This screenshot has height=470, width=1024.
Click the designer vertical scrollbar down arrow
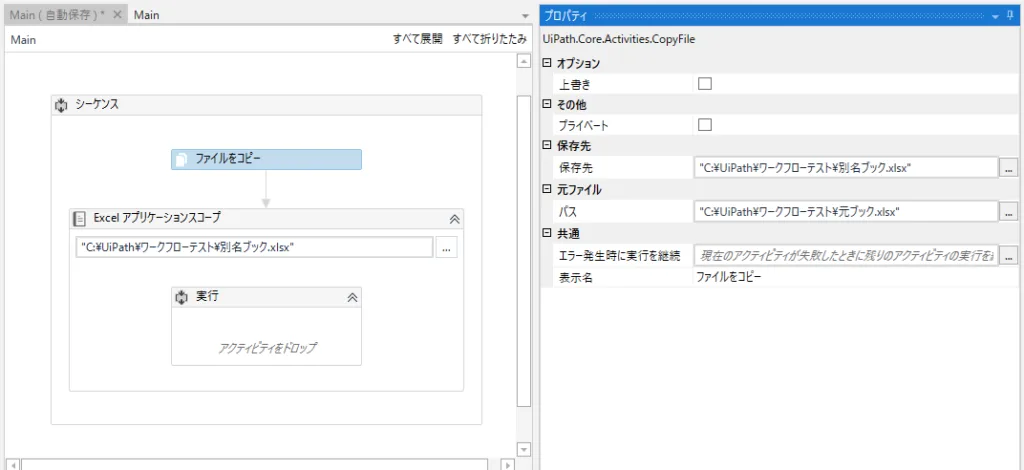(524, 449)
